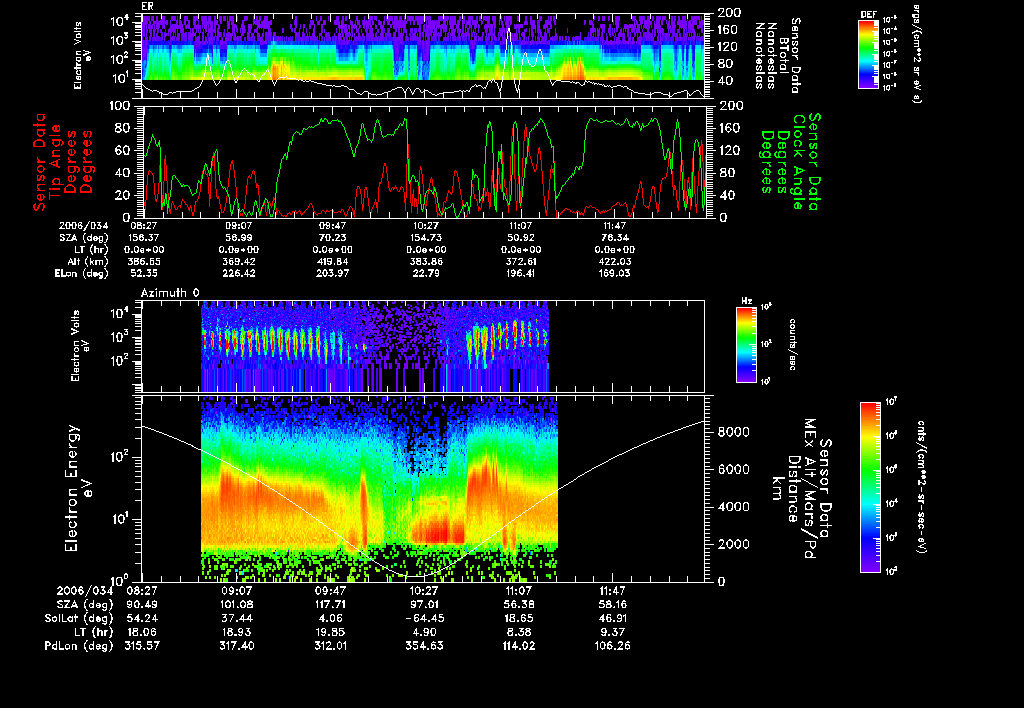Select ELon value 22.79

(x=426, y=274)
